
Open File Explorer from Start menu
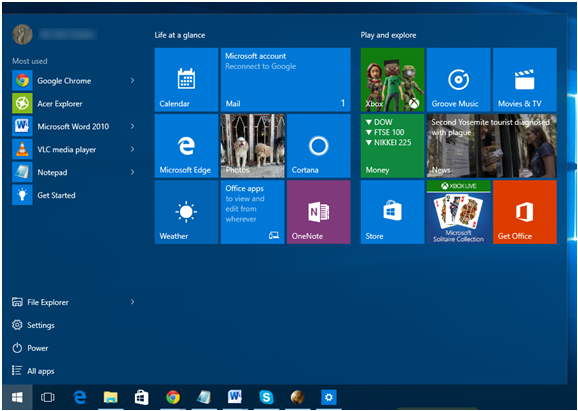(x=41, y=302)
